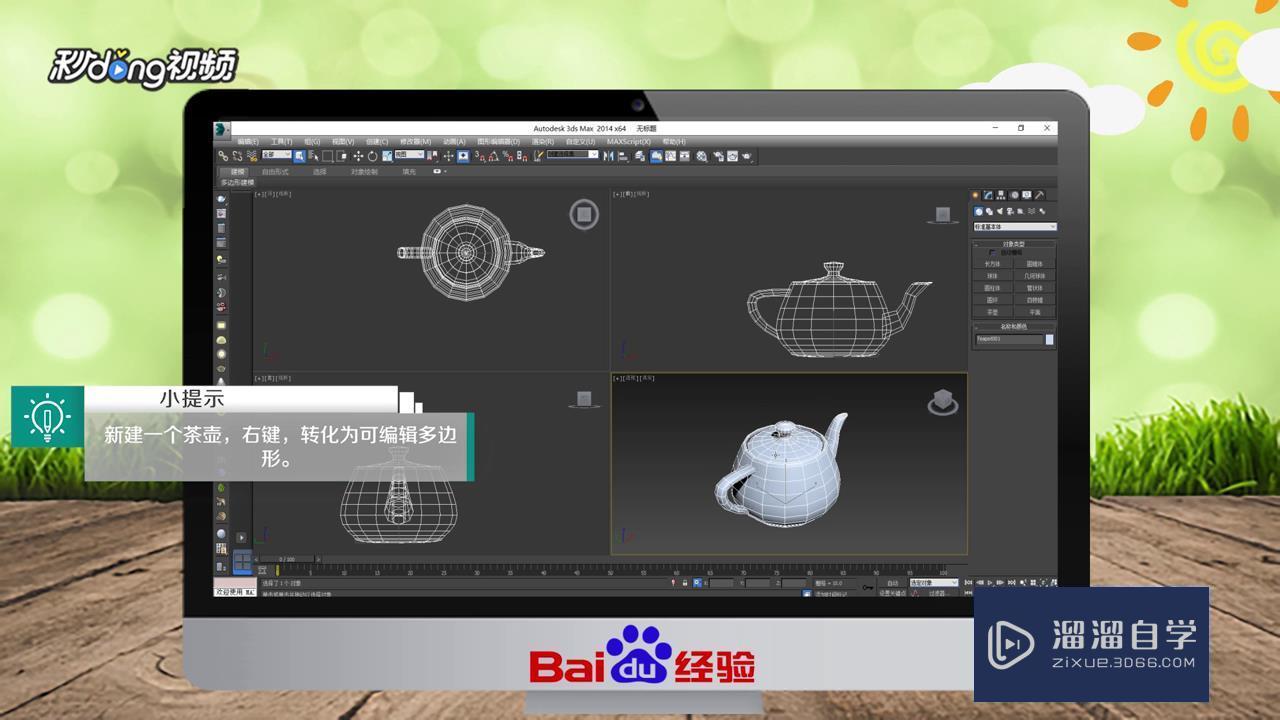This screenshot has width=1280, height=720.
Task: Open the 选定对象 key filter dropdown
Action: click(x=933, y=583)
